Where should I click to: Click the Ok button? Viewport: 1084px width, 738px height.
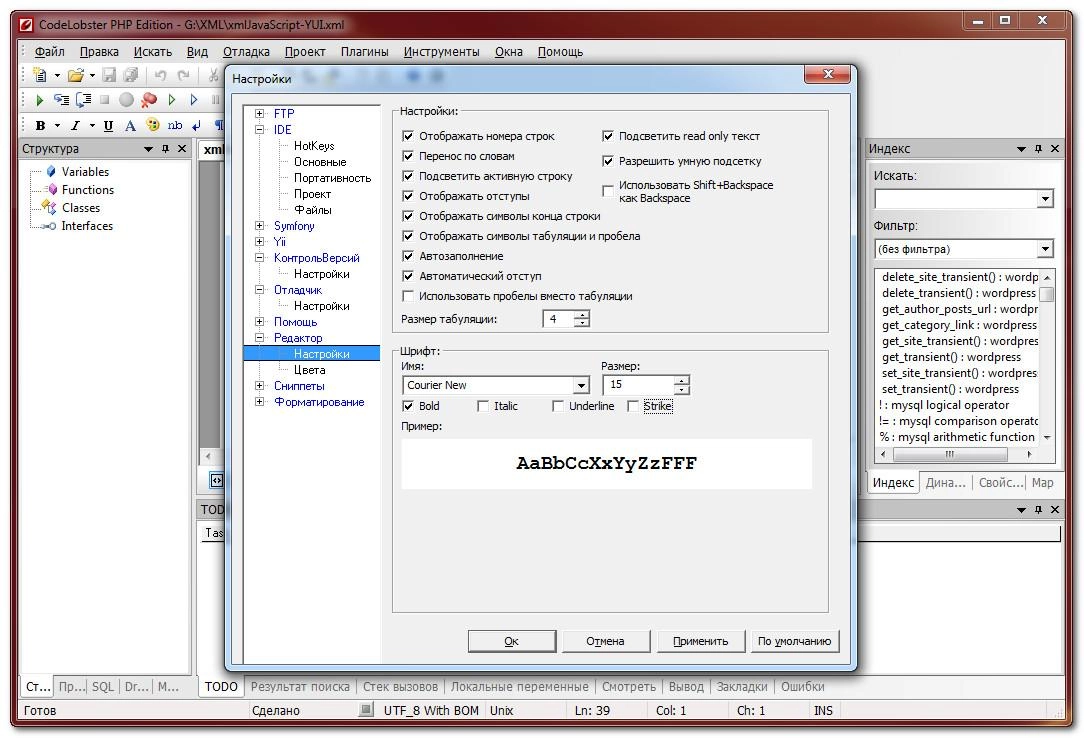[512, 641]
